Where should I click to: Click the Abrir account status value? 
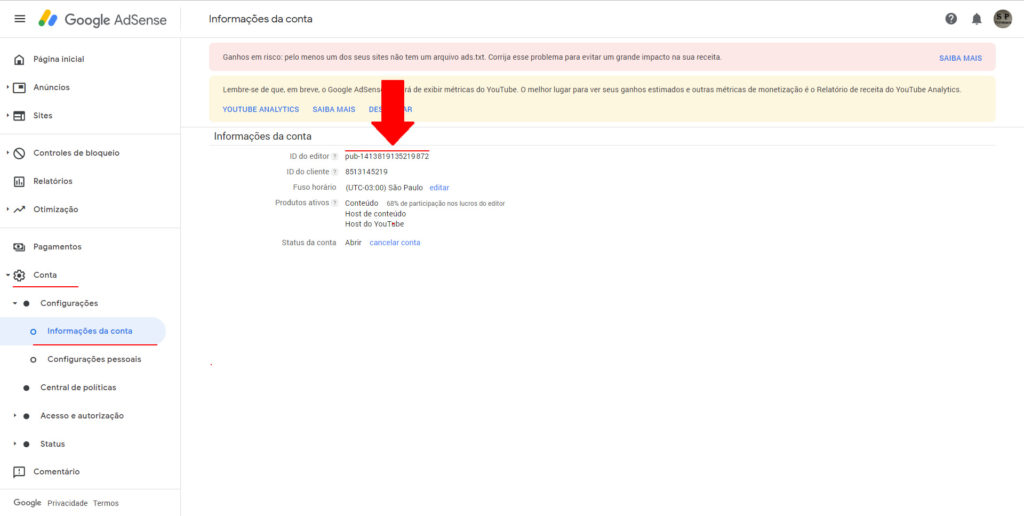click(x=353, y=243)
